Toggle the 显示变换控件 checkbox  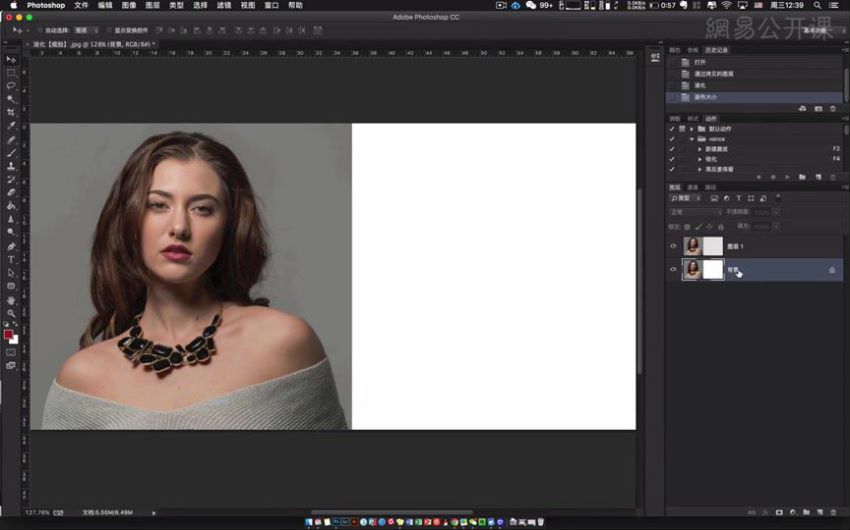(110, 30)
